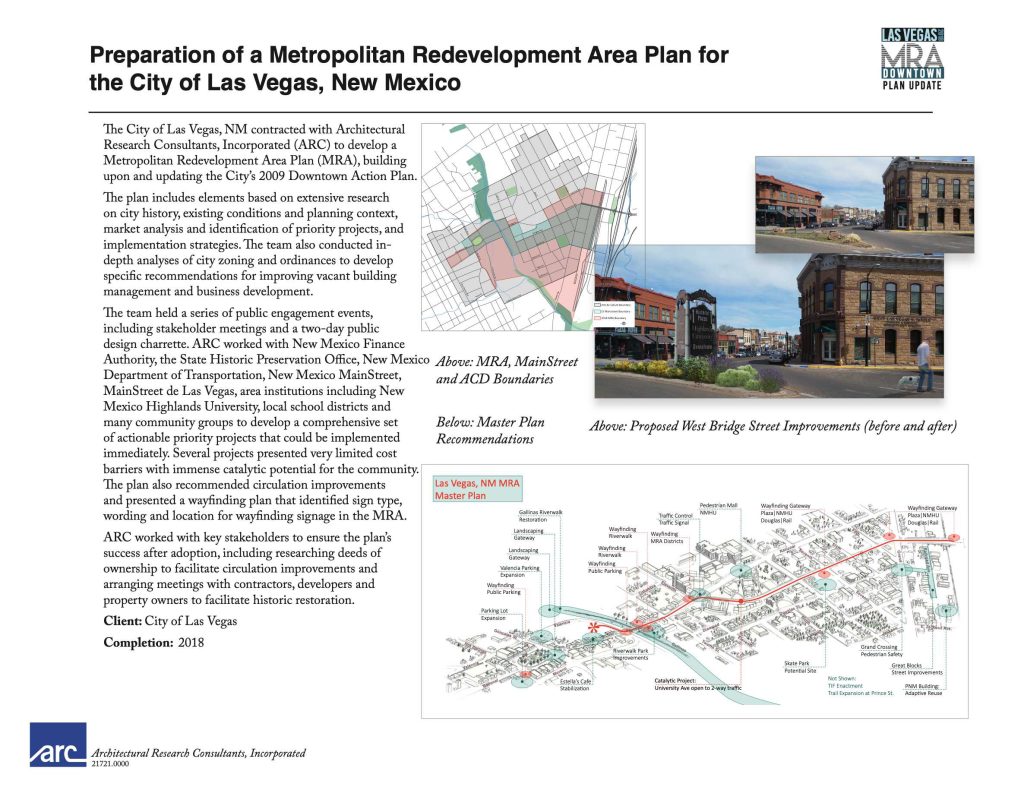Viewport: 1024px width, 790px height.
Task: Click the Wayfinding Gateway marker at far right
Action: [x=954, y=537]
